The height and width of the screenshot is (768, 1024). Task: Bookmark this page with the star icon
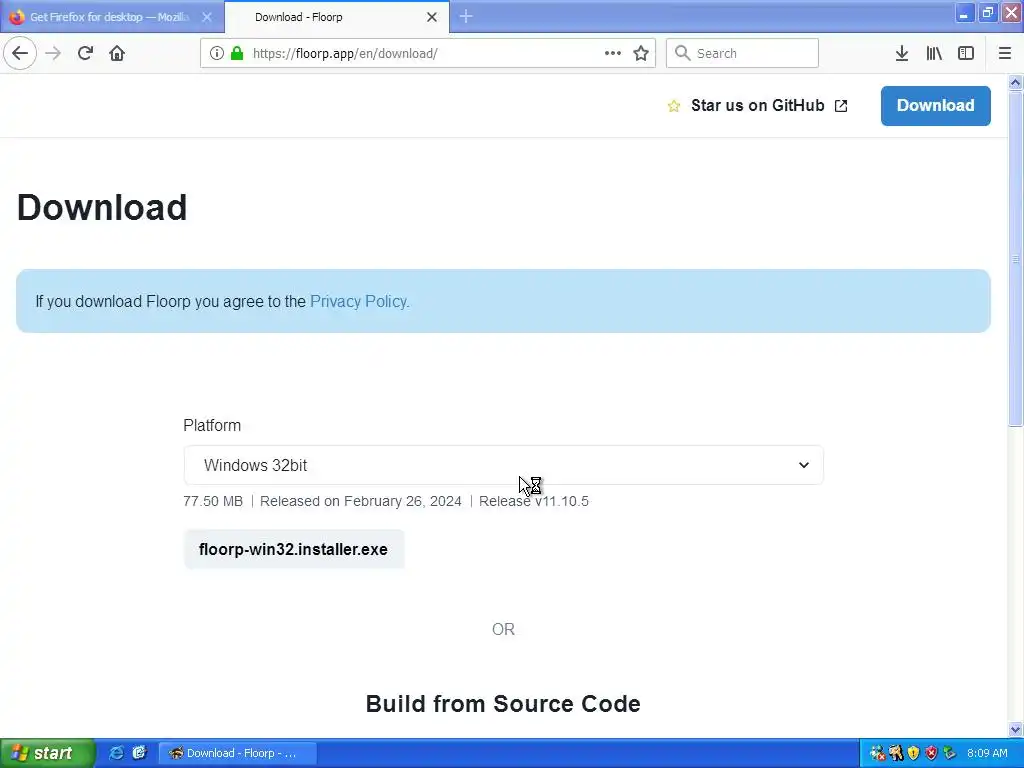click(x=641, y=53)
